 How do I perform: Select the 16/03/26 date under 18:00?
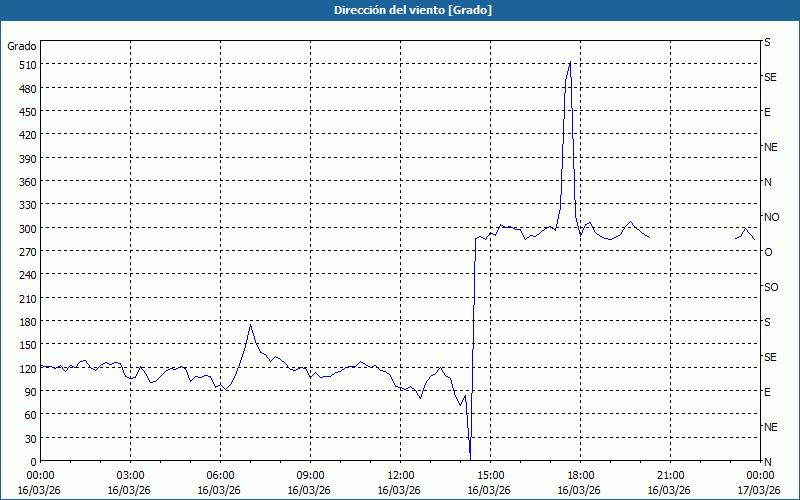pos(579,490)
